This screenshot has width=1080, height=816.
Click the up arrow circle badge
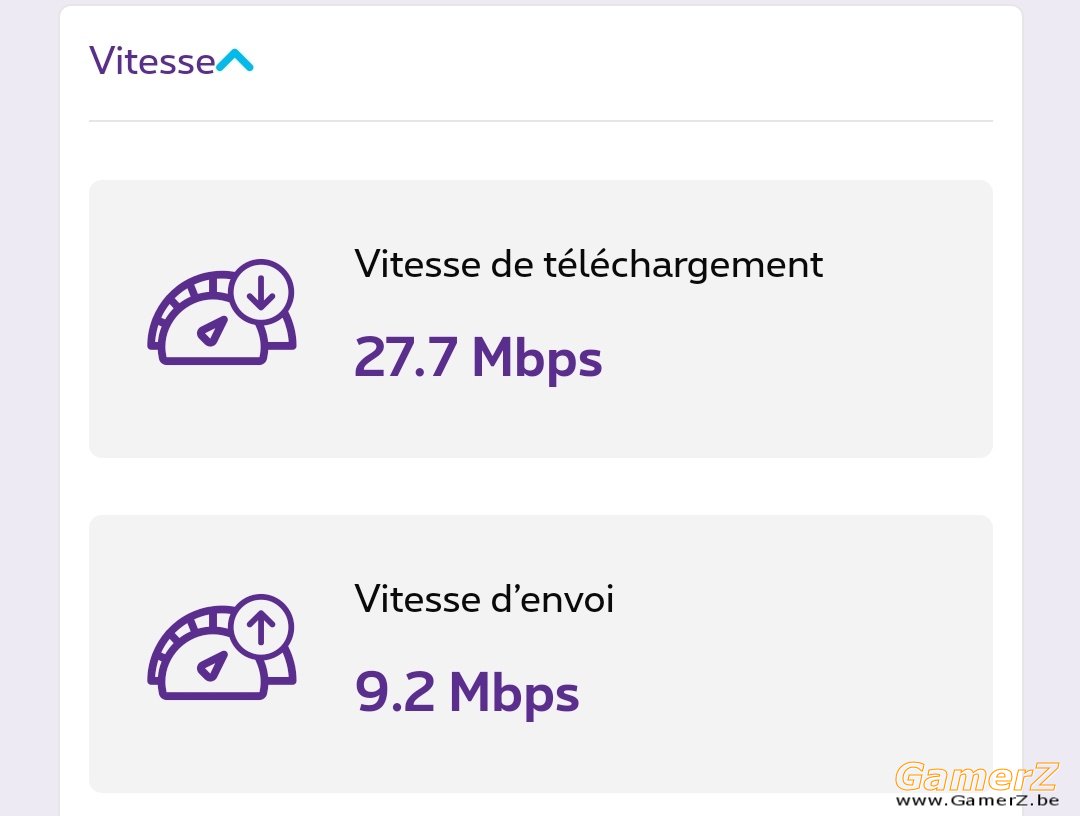(262, 627)
